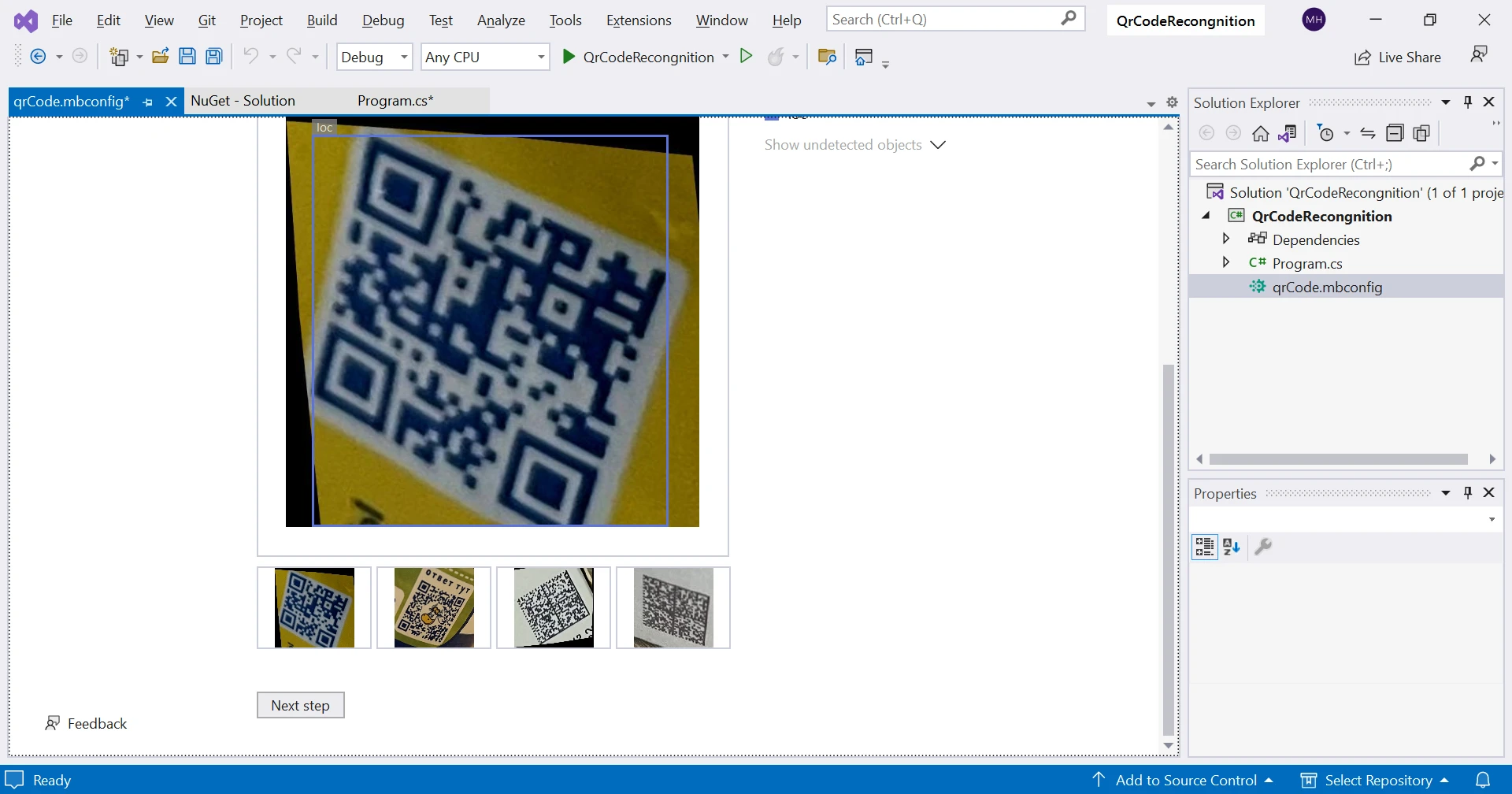Click Sync with Active Document icon

1368,134
